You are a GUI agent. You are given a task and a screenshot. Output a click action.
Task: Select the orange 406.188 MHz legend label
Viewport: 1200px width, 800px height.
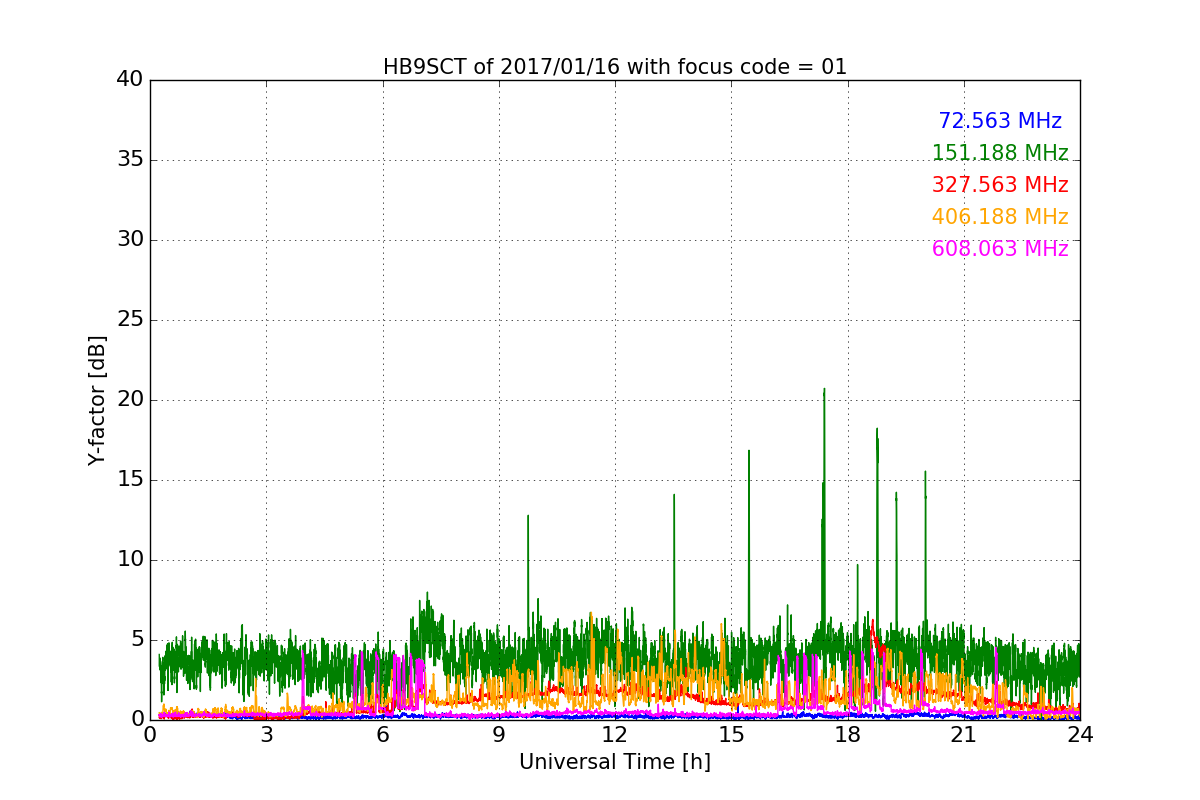(x=1000, y=217)
